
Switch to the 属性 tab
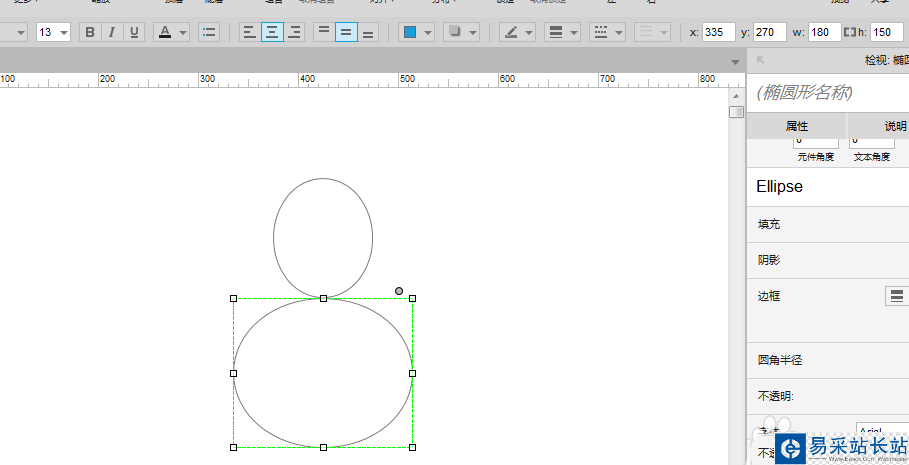tap(796, 126)
